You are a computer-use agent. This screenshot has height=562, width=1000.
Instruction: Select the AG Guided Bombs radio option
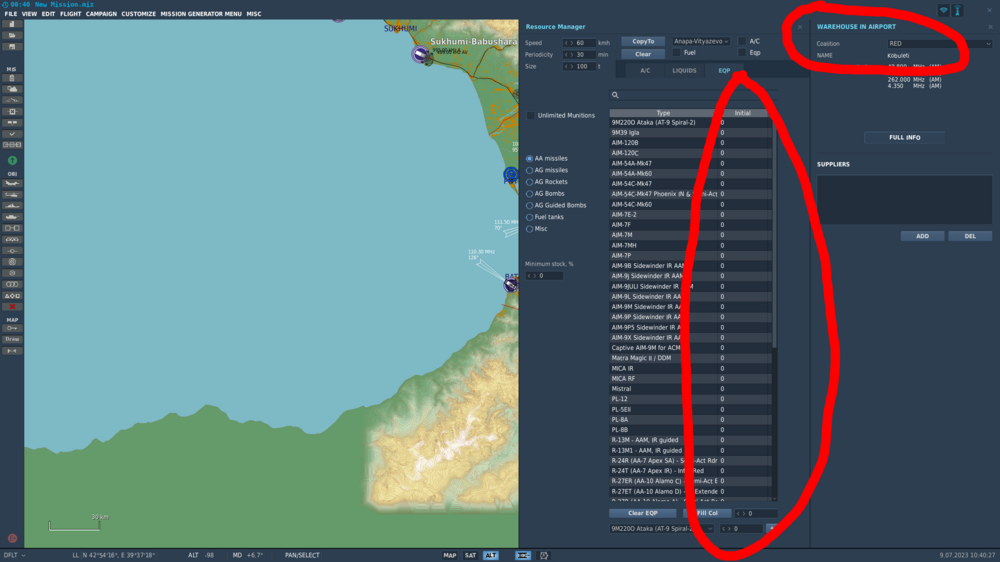529,205
